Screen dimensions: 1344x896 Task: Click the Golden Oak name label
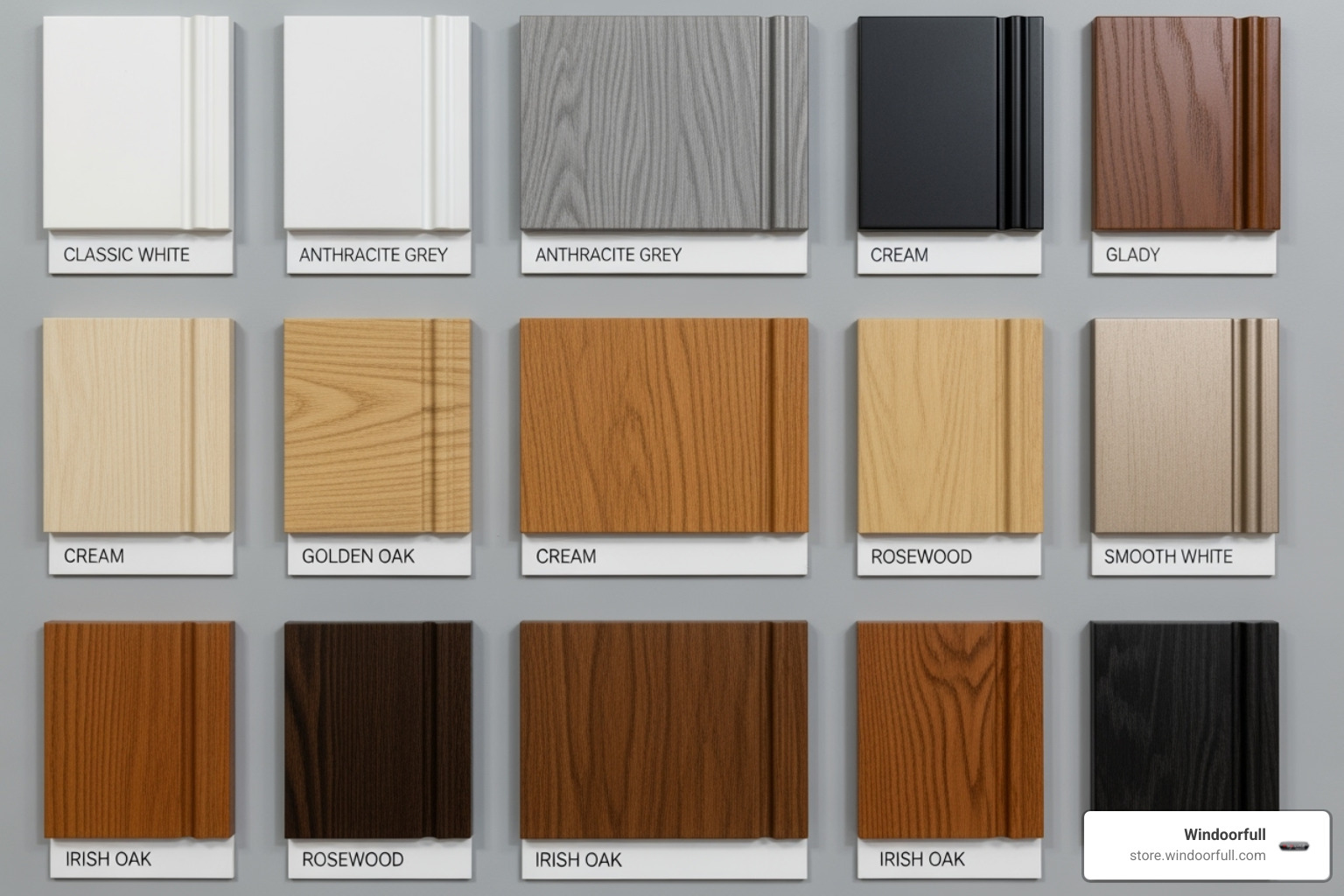[359, 556]
